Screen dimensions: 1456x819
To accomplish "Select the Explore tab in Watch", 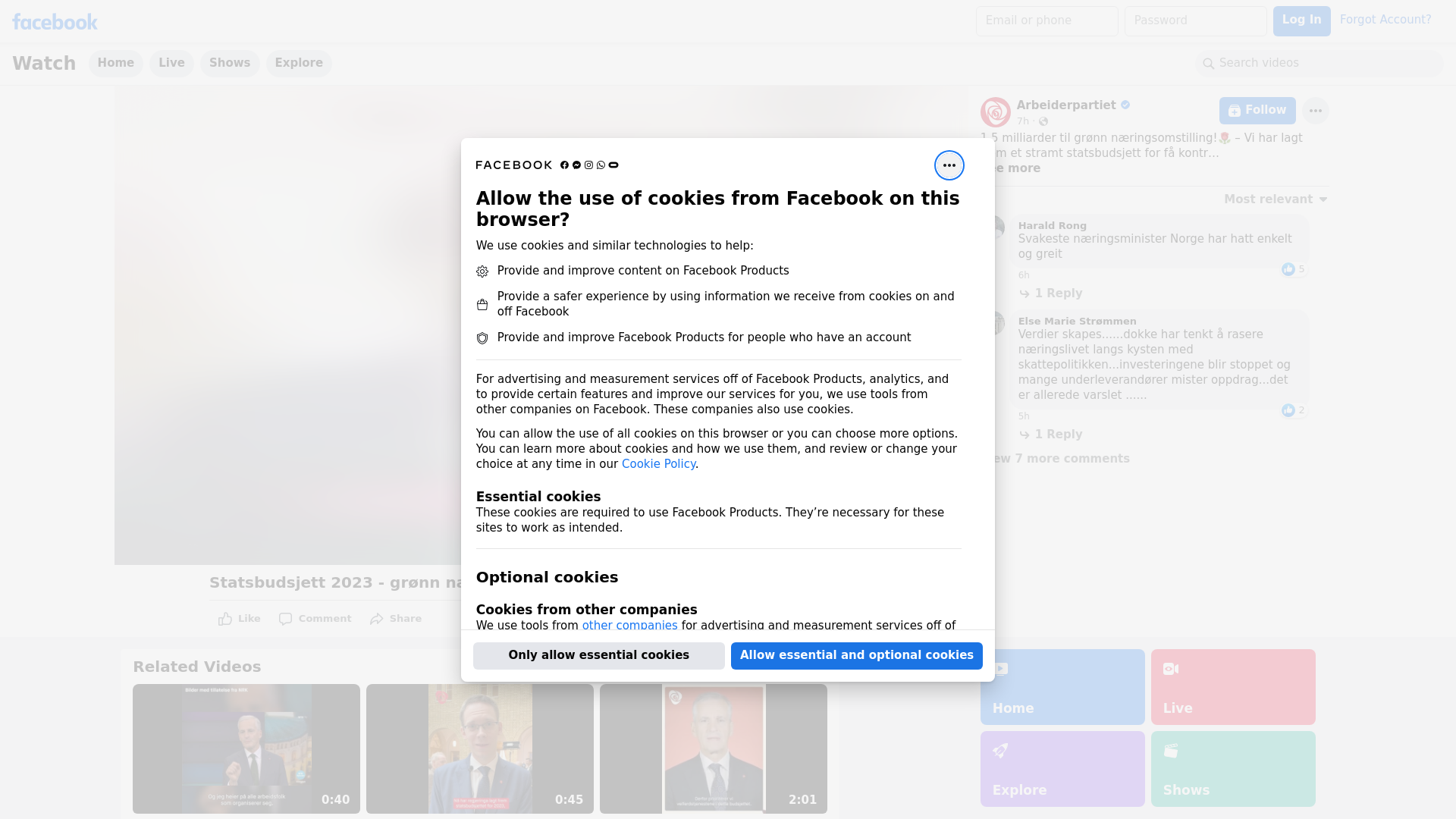I will [299, 63].
